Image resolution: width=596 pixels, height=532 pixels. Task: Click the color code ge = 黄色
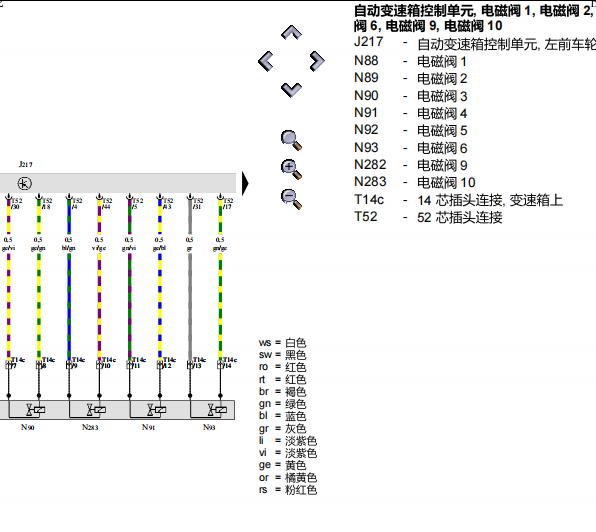pos(282,465)
